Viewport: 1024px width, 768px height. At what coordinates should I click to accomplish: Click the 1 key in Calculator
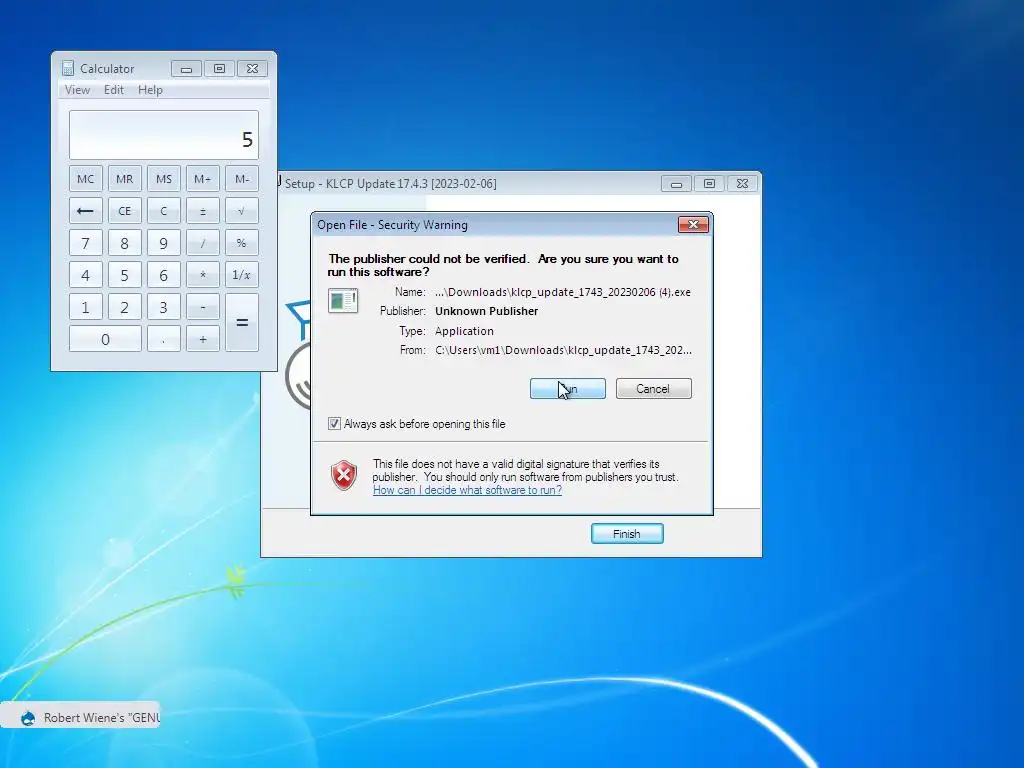86,307
